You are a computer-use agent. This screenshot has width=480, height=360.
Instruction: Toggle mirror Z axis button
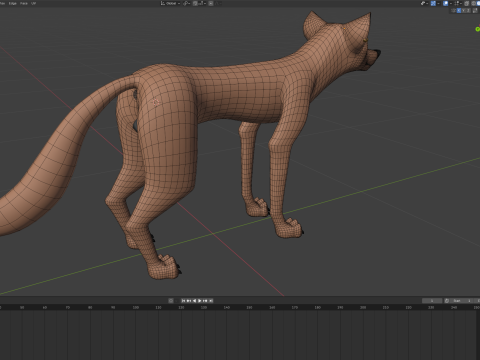pos(468,10)
